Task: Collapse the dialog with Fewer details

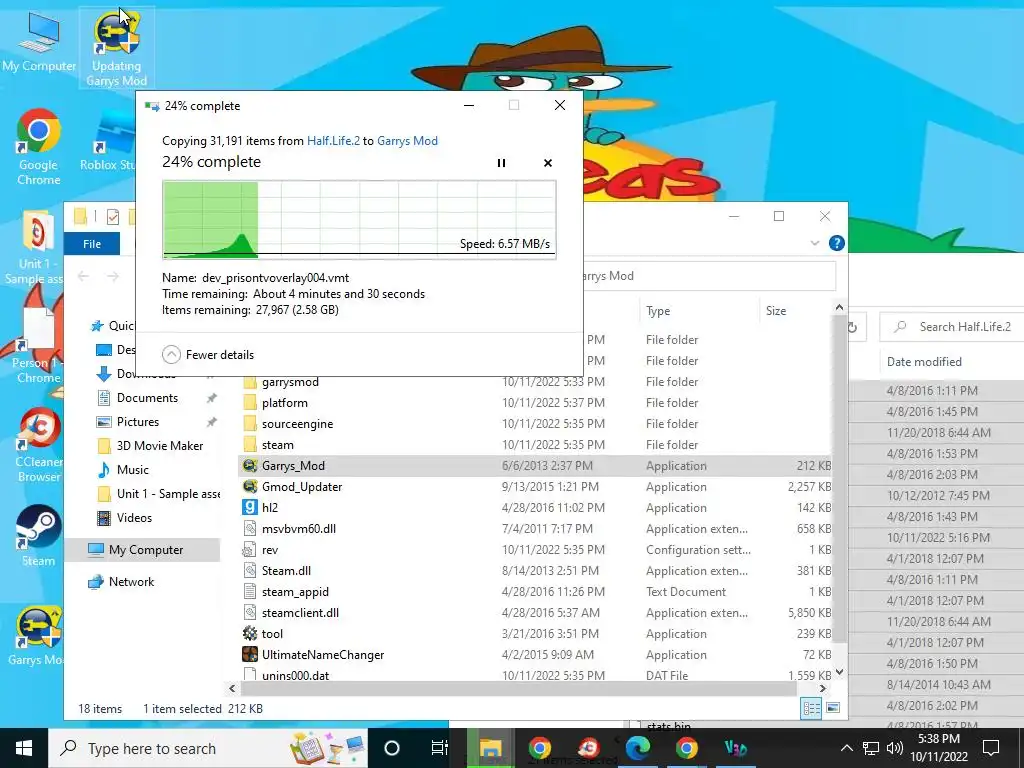Action: pyautogui.click(x=208, y=355)
